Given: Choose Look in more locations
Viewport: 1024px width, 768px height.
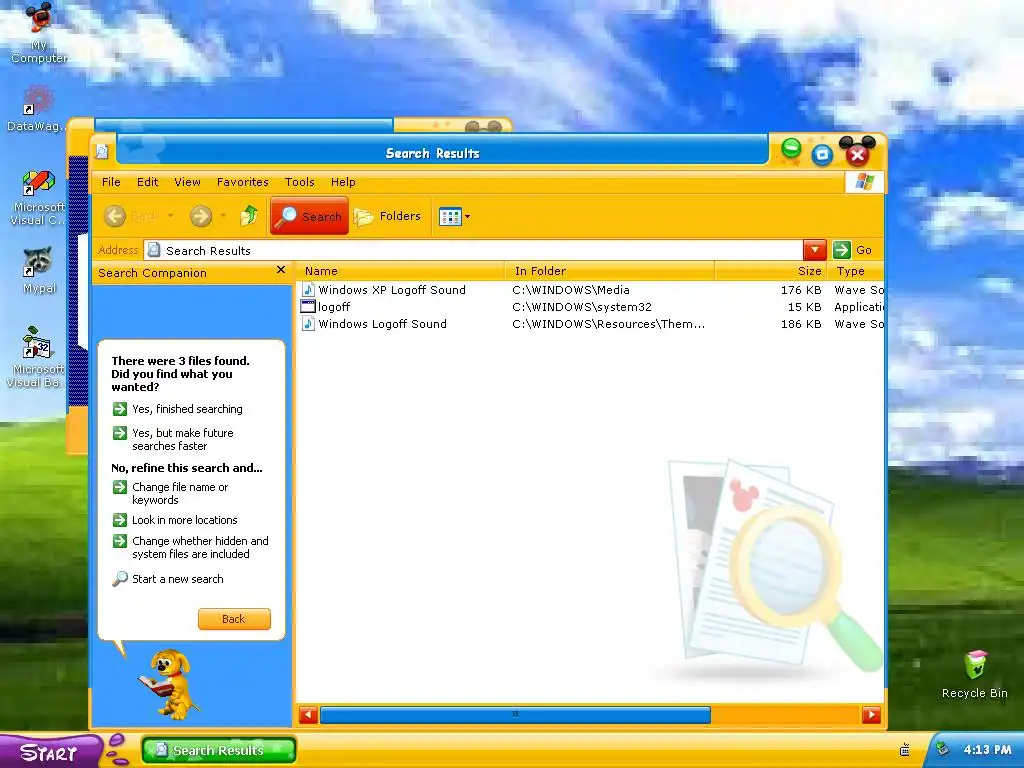Looking at the screenshot, I should pos(175,520).
